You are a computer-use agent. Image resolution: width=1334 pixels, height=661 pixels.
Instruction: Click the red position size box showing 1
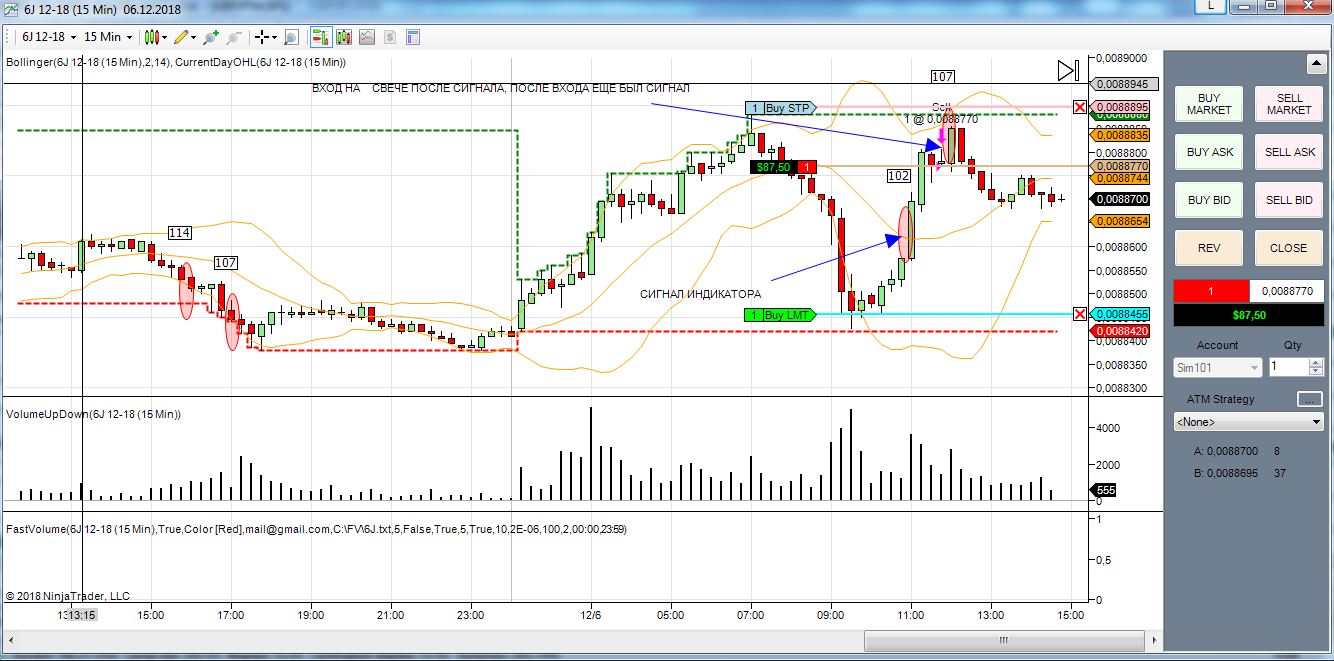1211,291
